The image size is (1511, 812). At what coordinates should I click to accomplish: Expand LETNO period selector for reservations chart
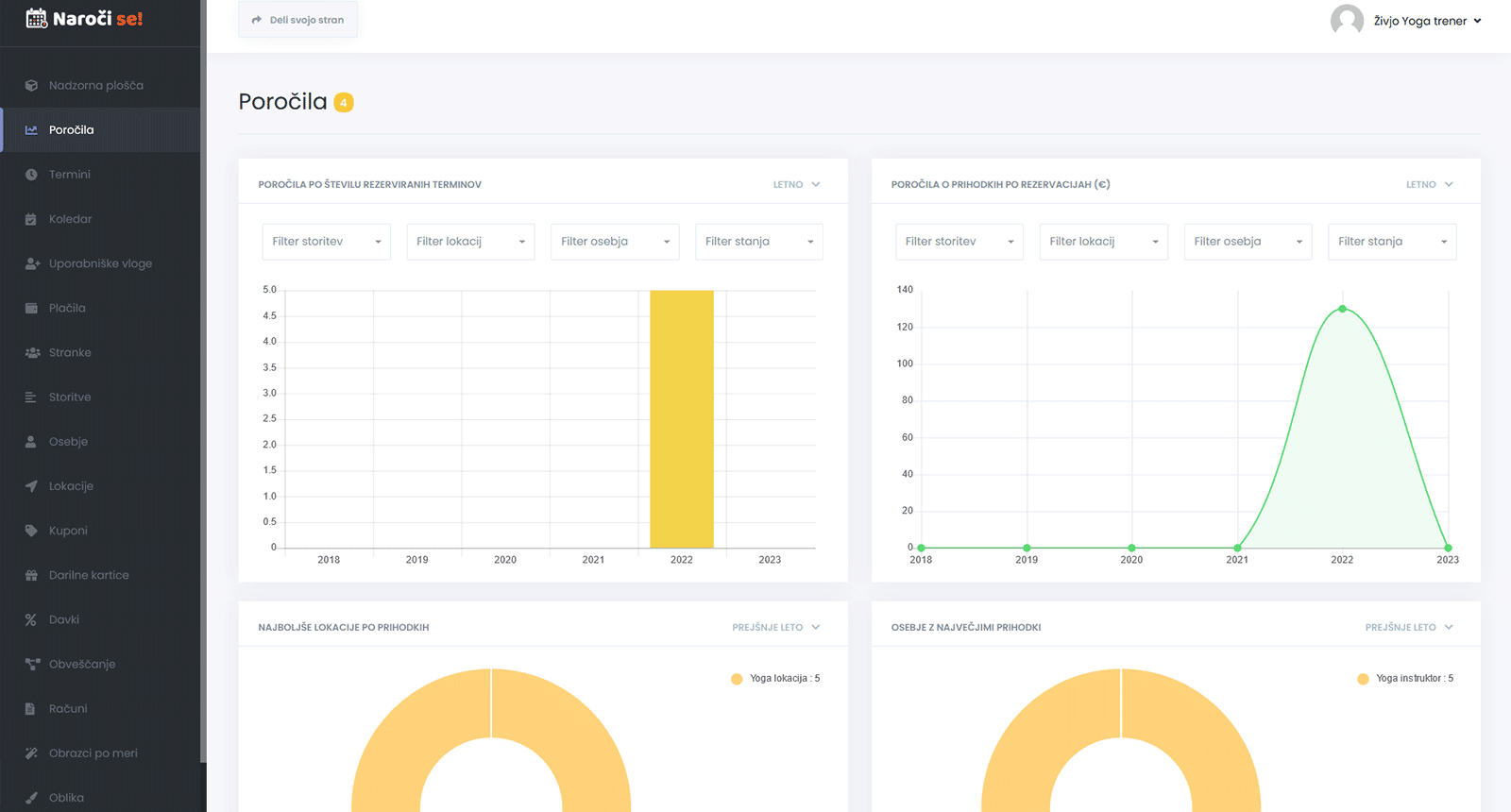pyautogui.click(x=796, y=184)
